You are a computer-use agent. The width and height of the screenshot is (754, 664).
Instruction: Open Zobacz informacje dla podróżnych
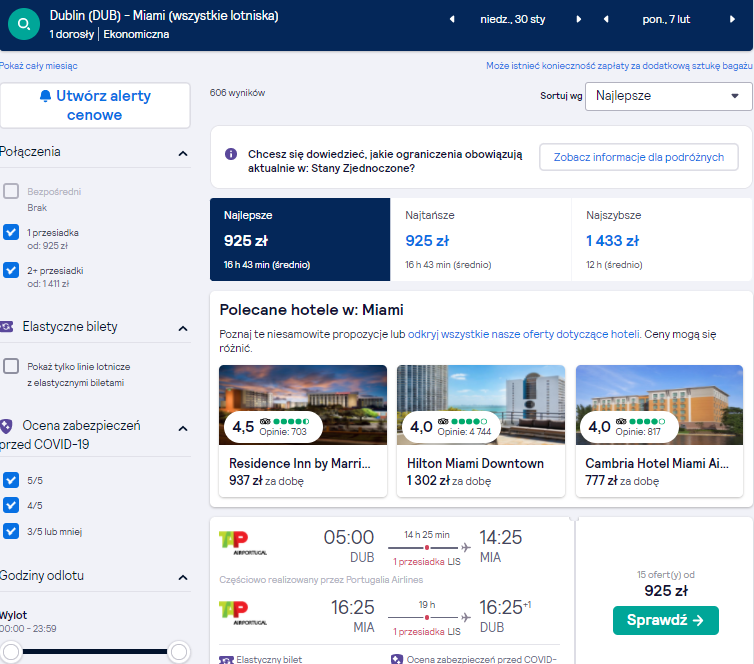click(x=639, y=157)
